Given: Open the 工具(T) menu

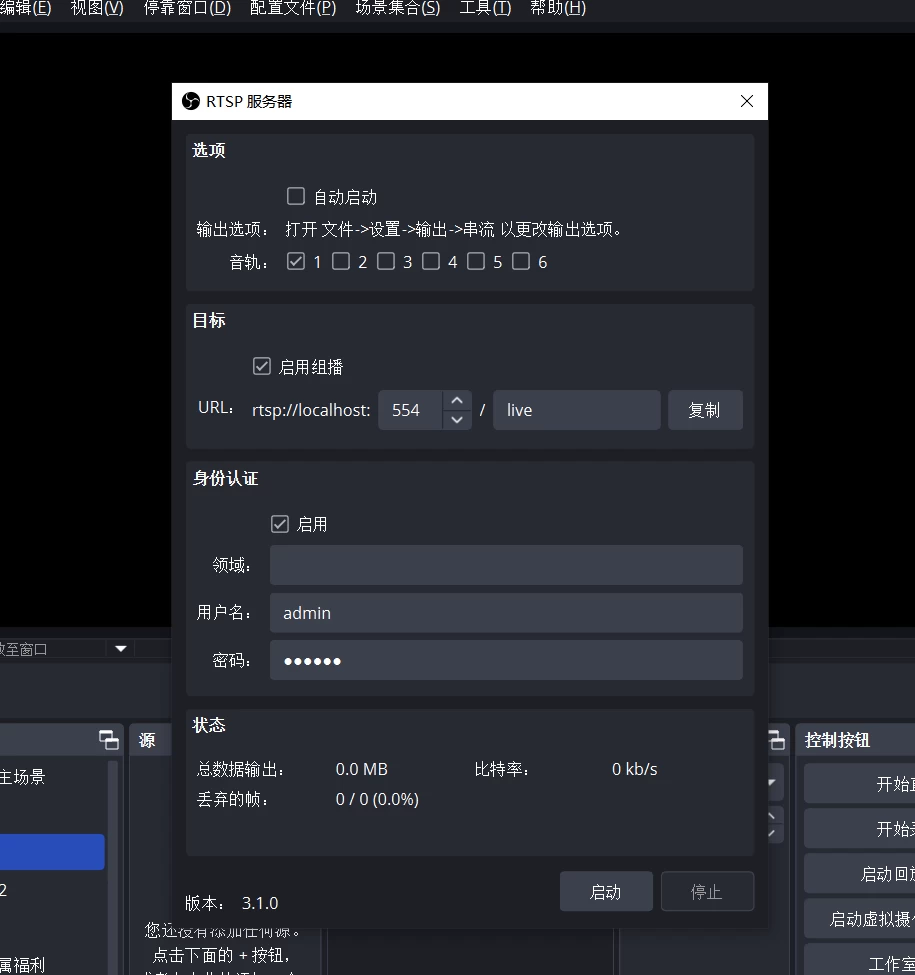Looking at the screenshot, I should click(x=485, y=8).
